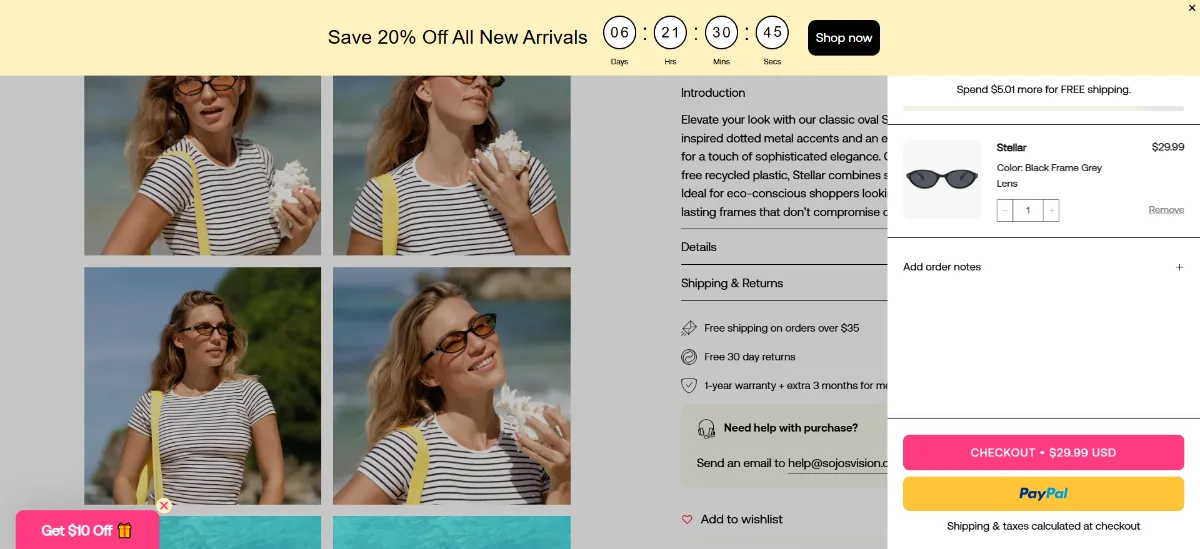Click the quantity input field in cart

[x=1028, y=210]
